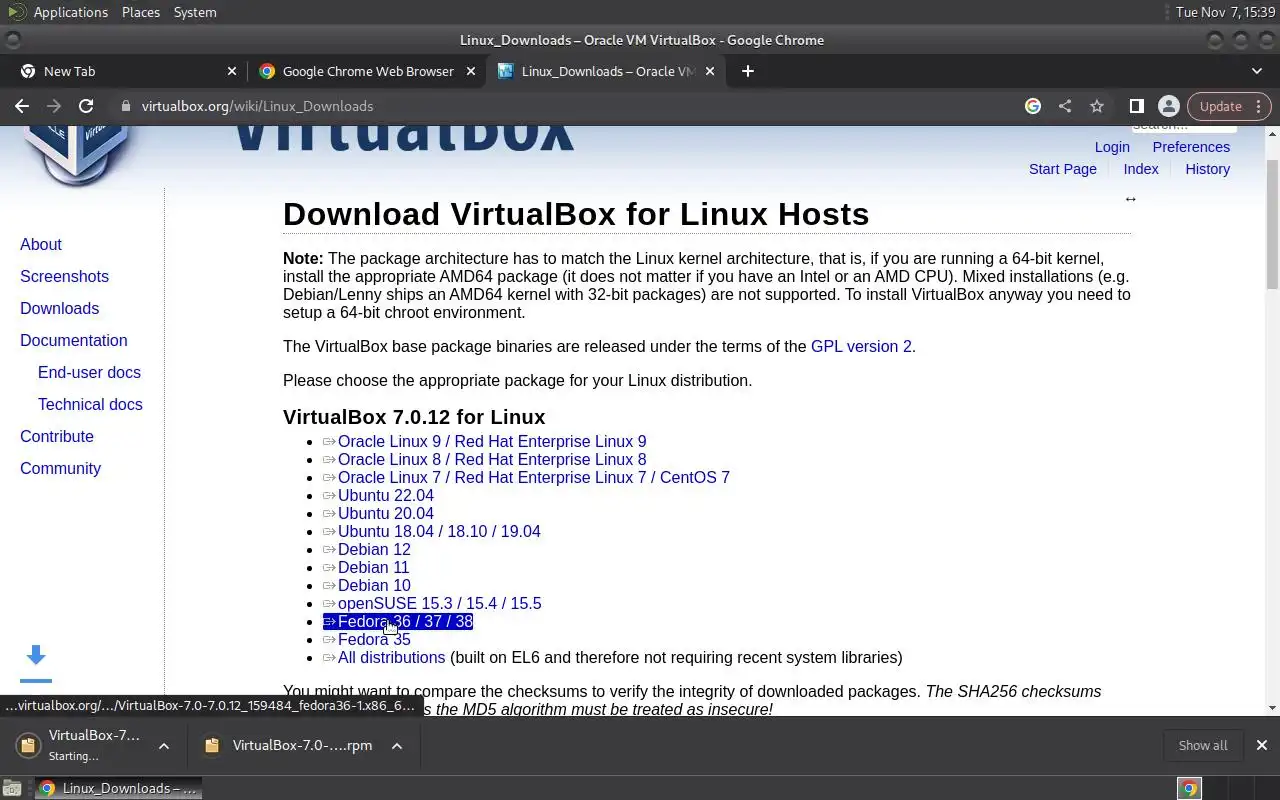The height and width of the screenshot is (800, 1280).
Task: Switch to Google Chrome Web Browser tab
Action: click(368, 71)
